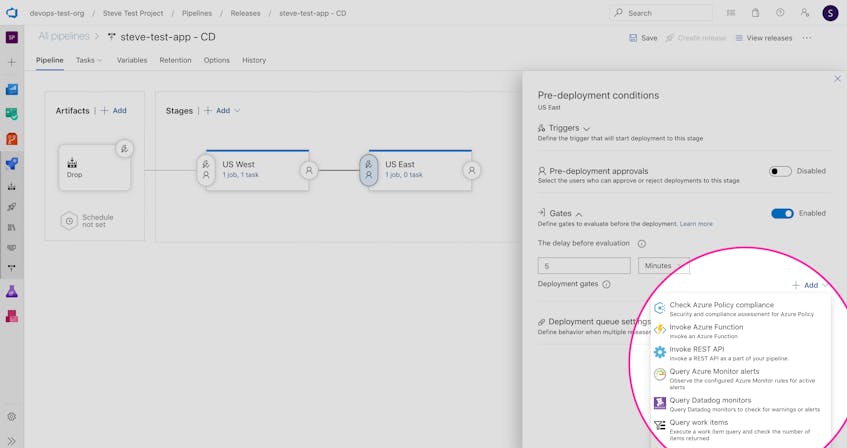847x448 pixels.
Task: Open US West post-deployment conditions icon
Action: tap(309, 171)
